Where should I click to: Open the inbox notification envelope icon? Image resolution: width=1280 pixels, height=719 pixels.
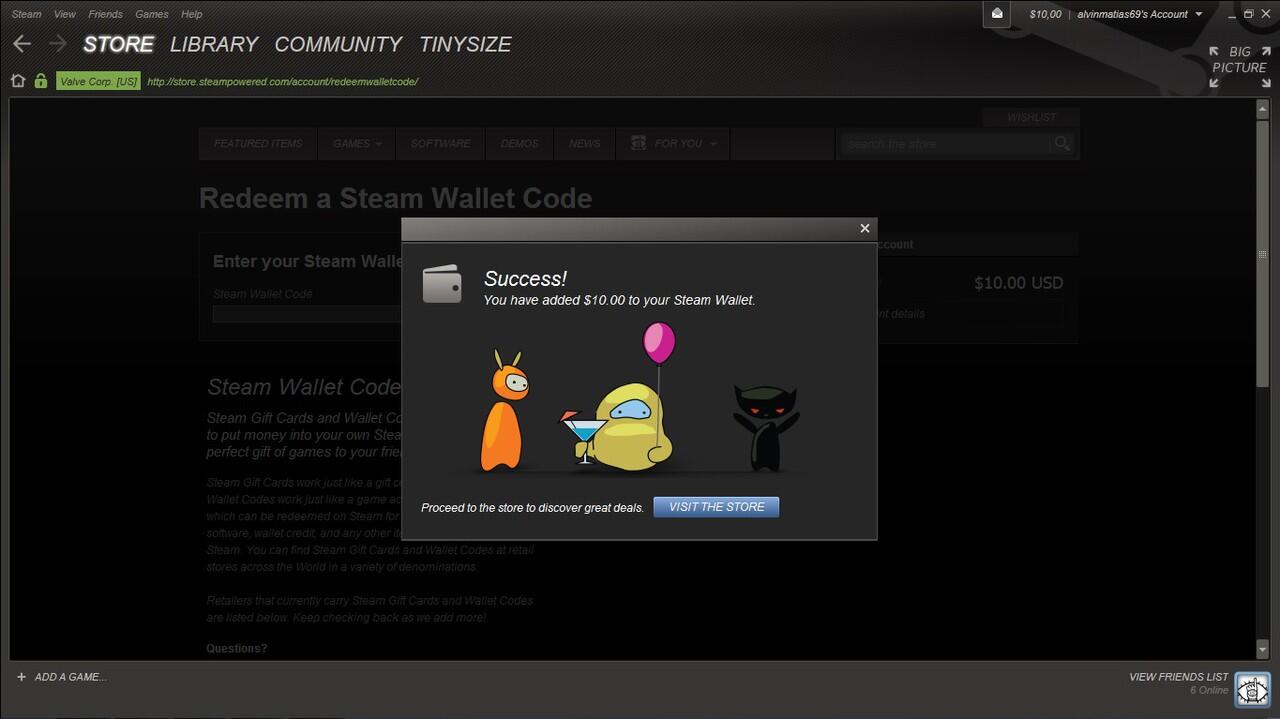997,14
